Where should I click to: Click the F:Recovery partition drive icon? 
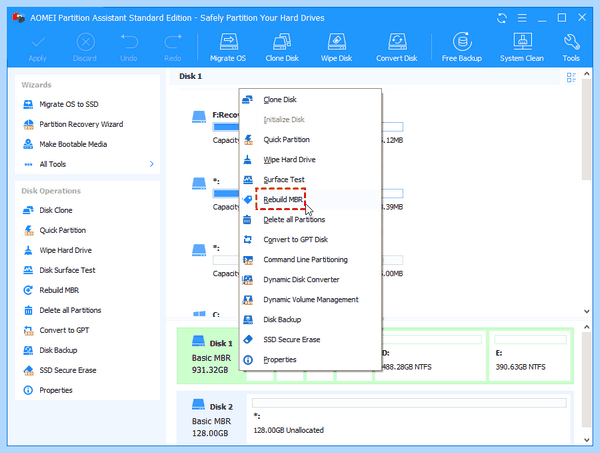199,117
